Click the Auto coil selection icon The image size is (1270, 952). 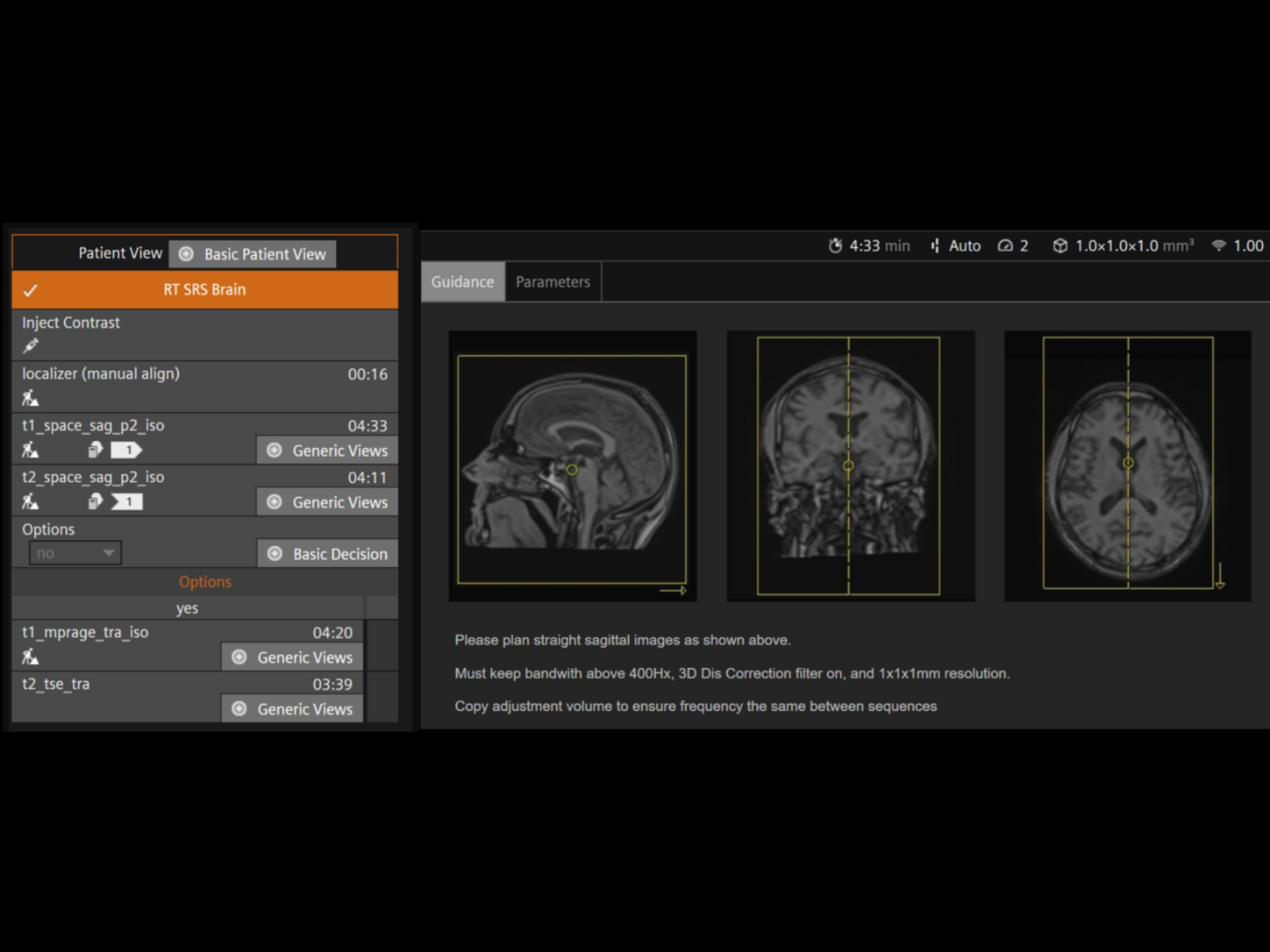click(x=934, y=246)
